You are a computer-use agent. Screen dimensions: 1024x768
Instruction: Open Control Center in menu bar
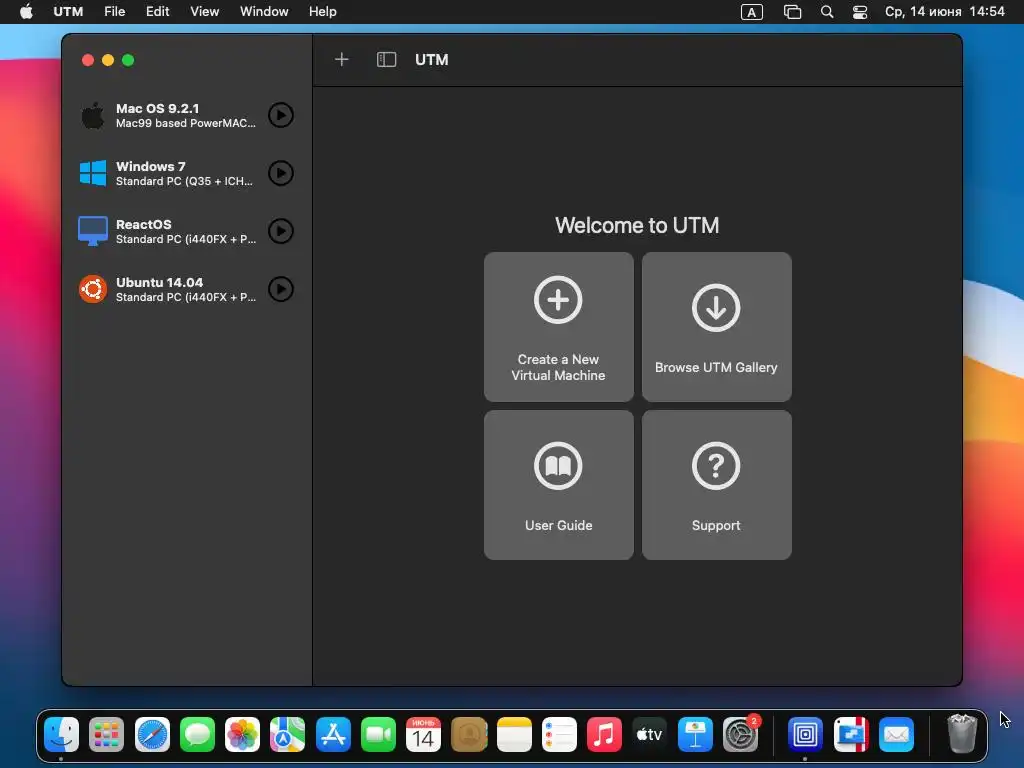click(x=860, y=12)
